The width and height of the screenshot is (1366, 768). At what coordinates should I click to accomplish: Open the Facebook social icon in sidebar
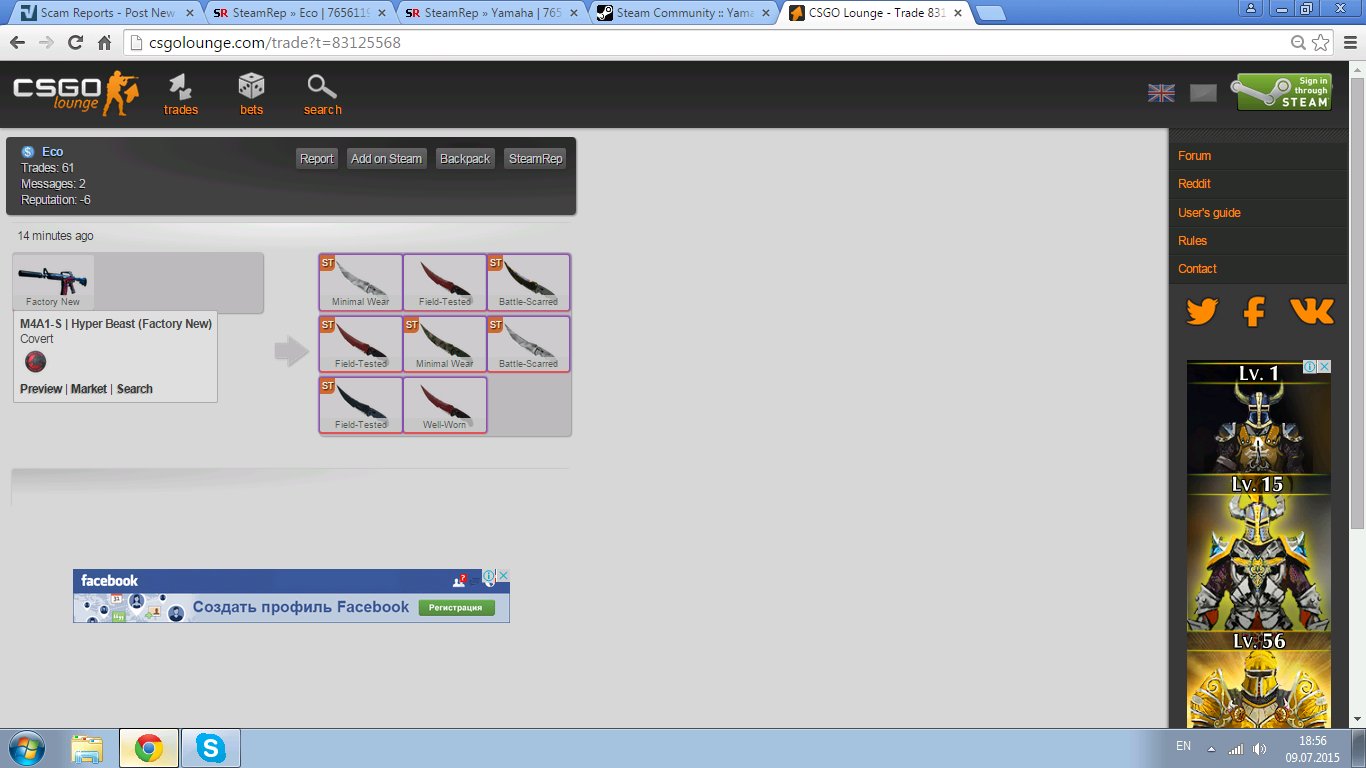click(1254, 312)
